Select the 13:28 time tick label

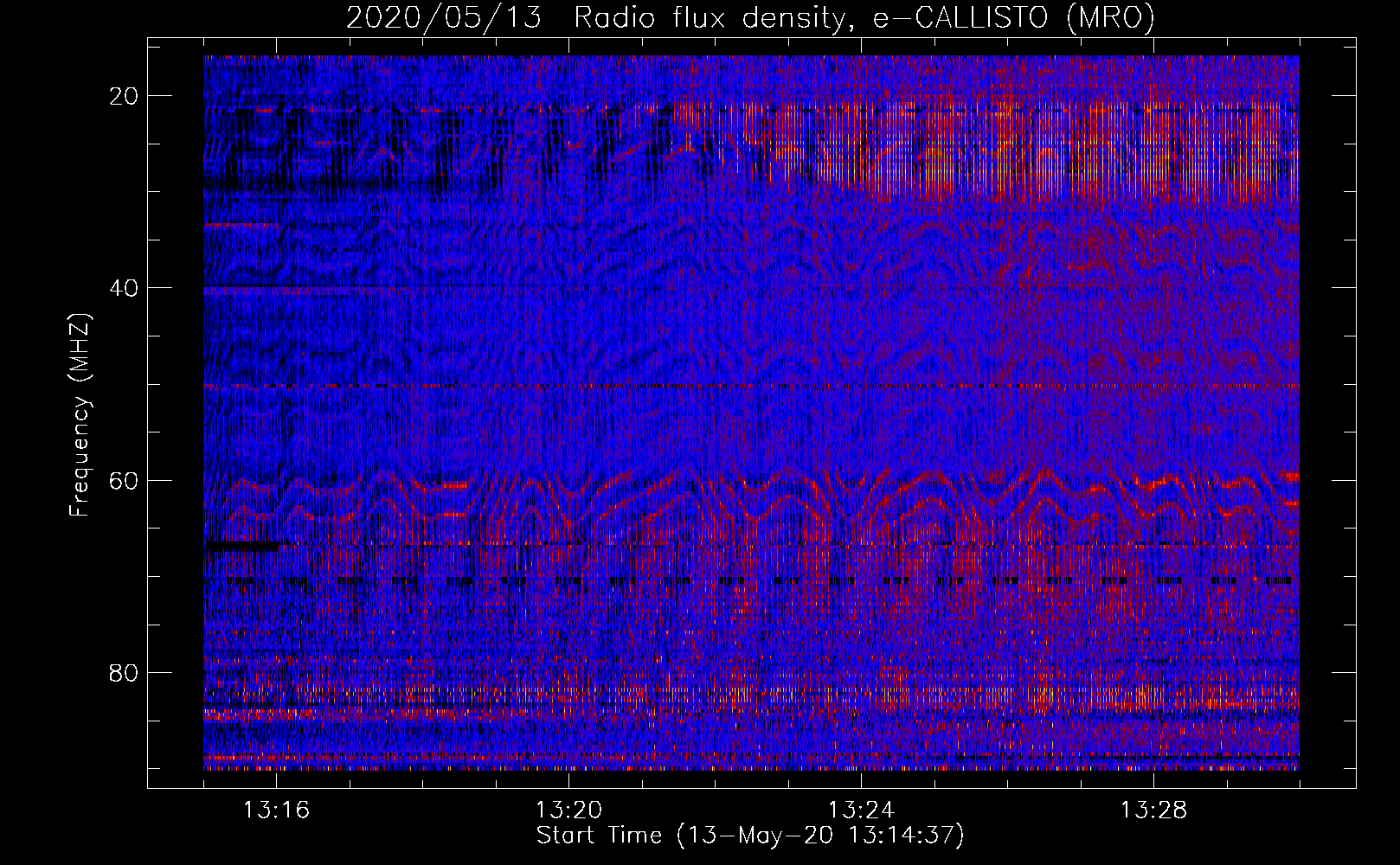coord(1153,811)
